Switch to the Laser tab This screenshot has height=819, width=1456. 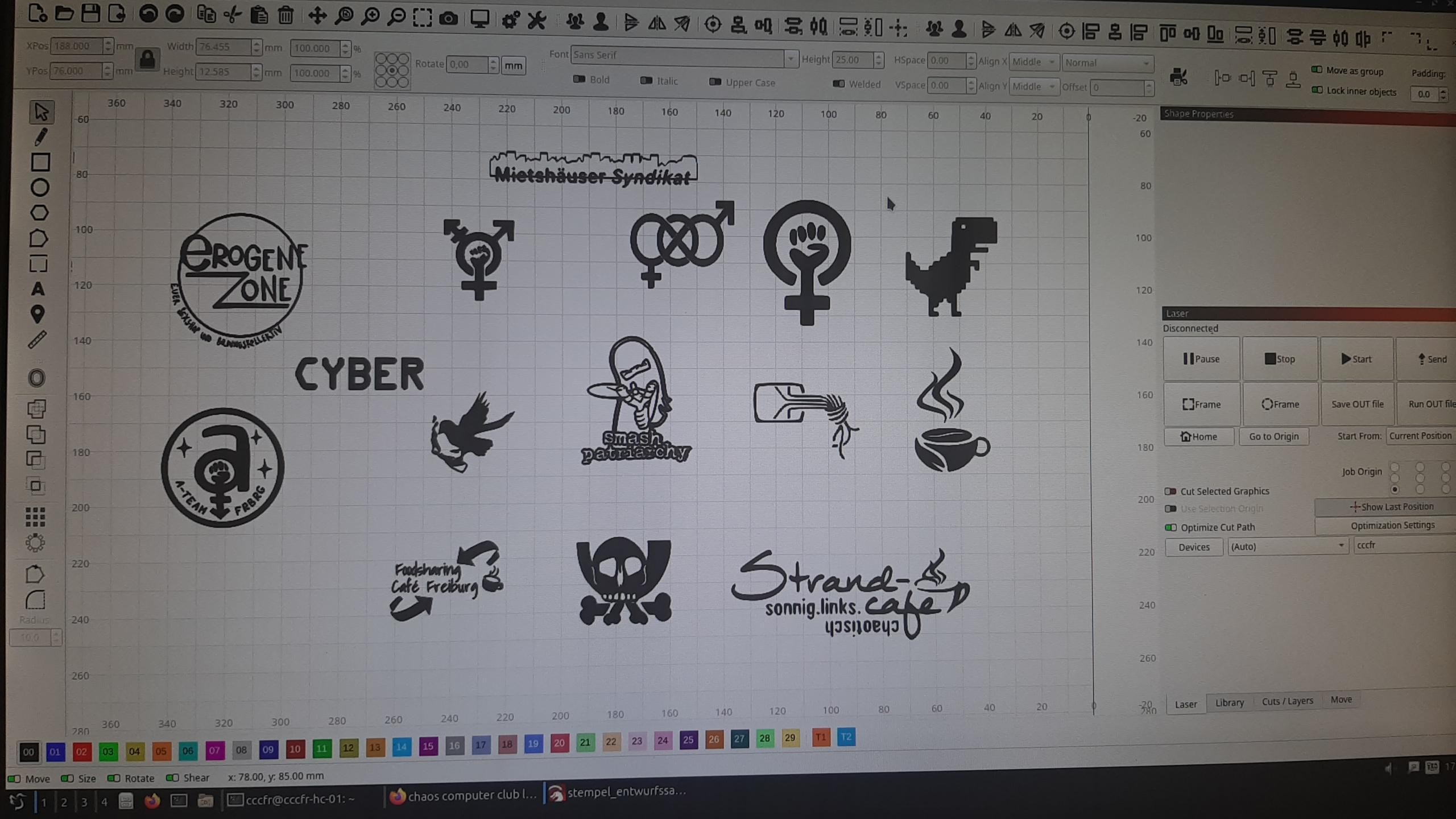coord(1185,704)
